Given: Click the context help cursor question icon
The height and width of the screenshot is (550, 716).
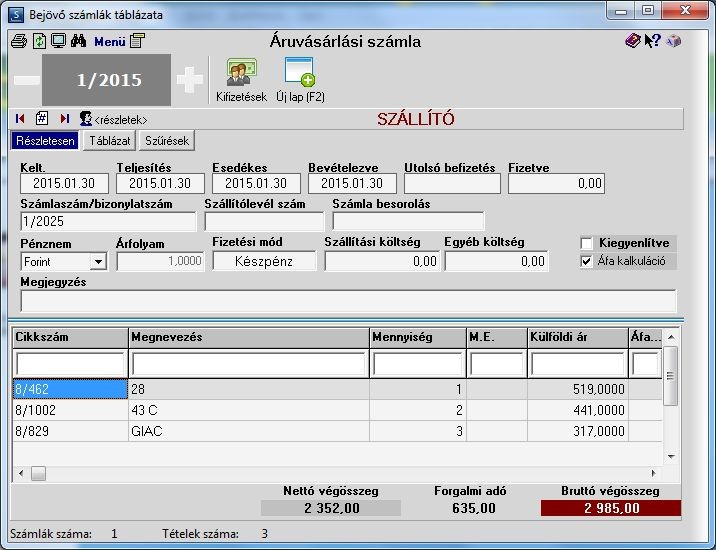Looking at the screenshot, I should pos(653,41).
